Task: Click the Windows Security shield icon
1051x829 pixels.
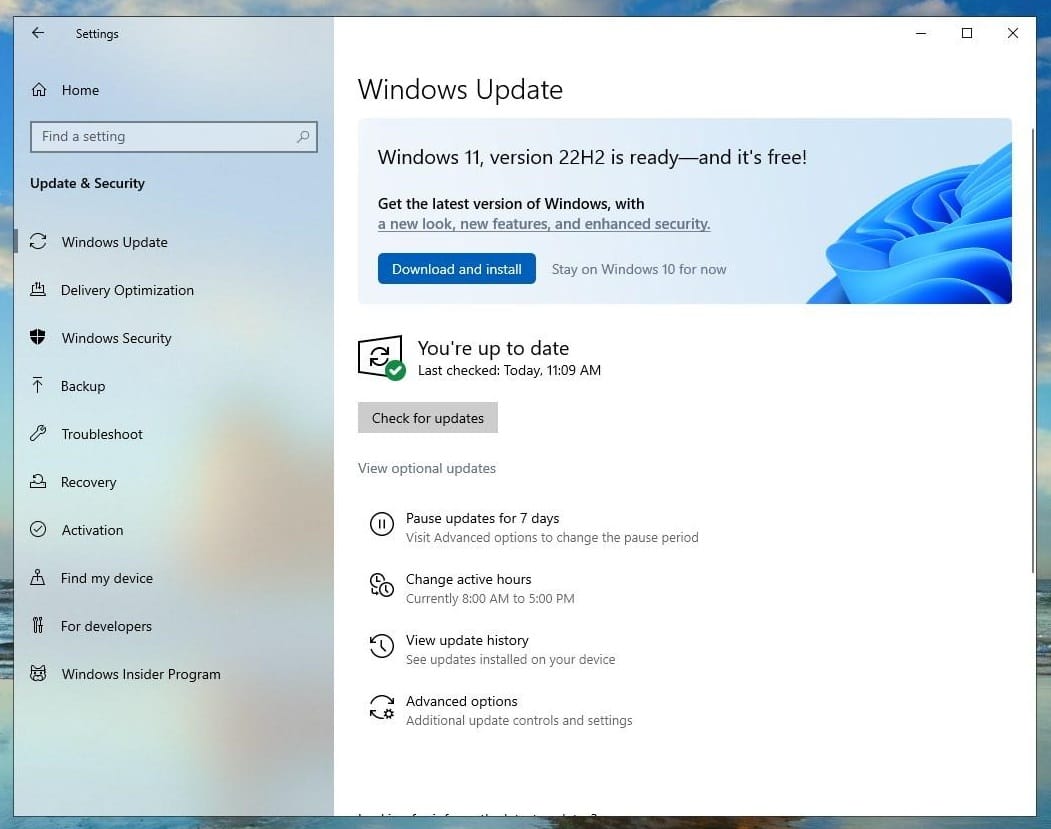Action: pos(38,337)
